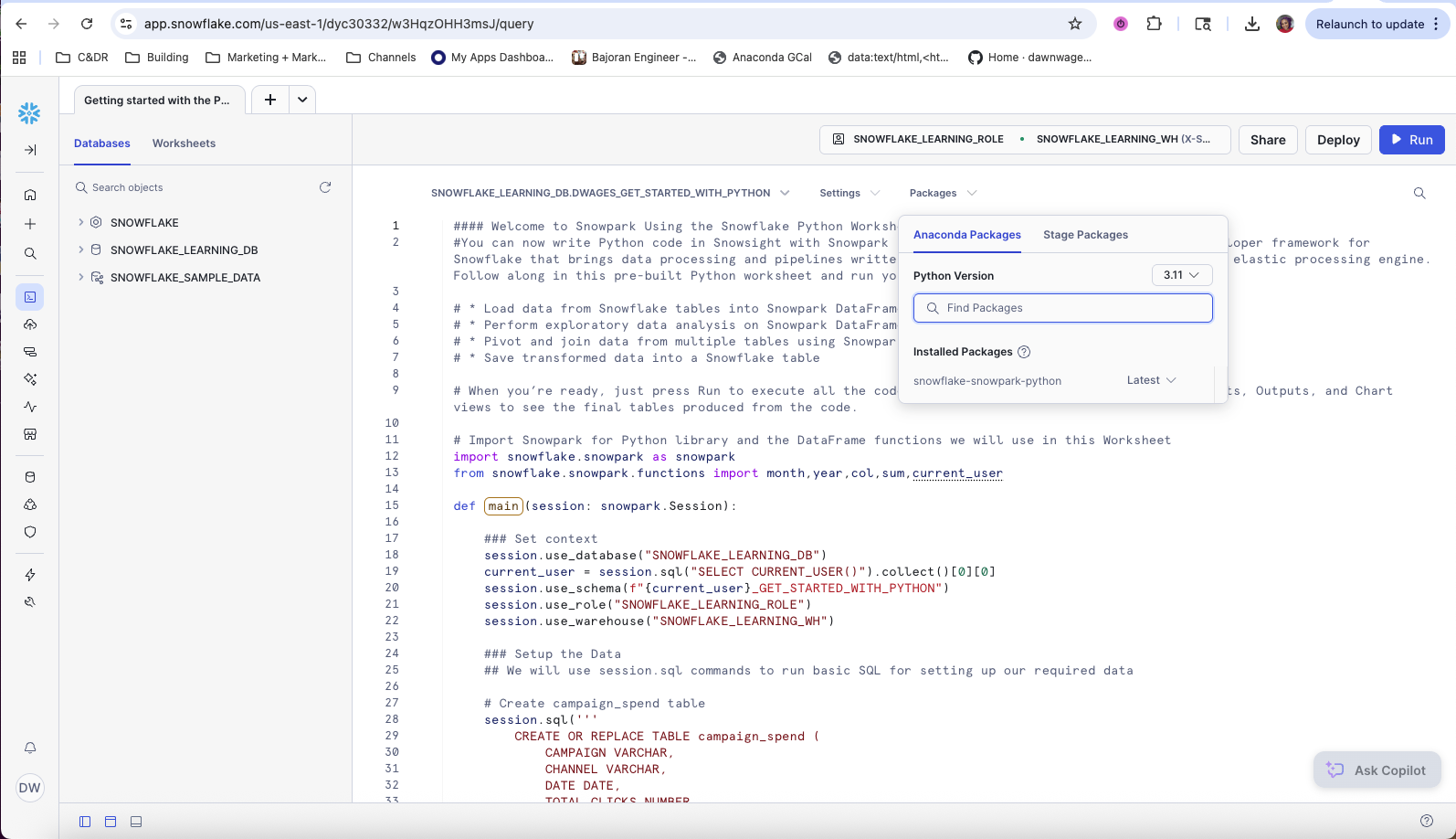The image size is (1456, 839).
Task: Expand the sidebar navigation arrow
Action: point(30,150)
